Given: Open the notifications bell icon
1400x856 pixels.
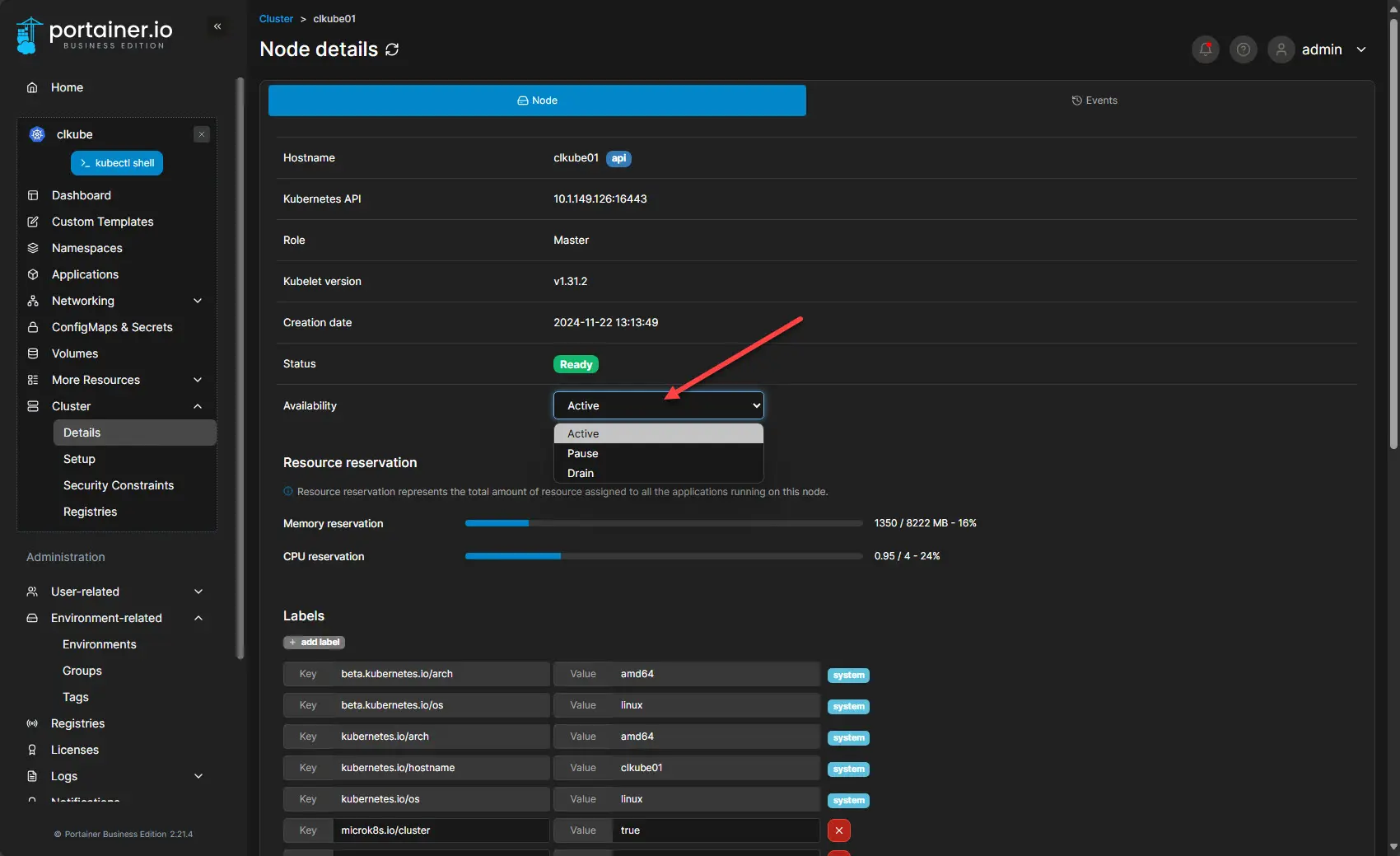Looking at the screenshot, I should pos(1205,49).
